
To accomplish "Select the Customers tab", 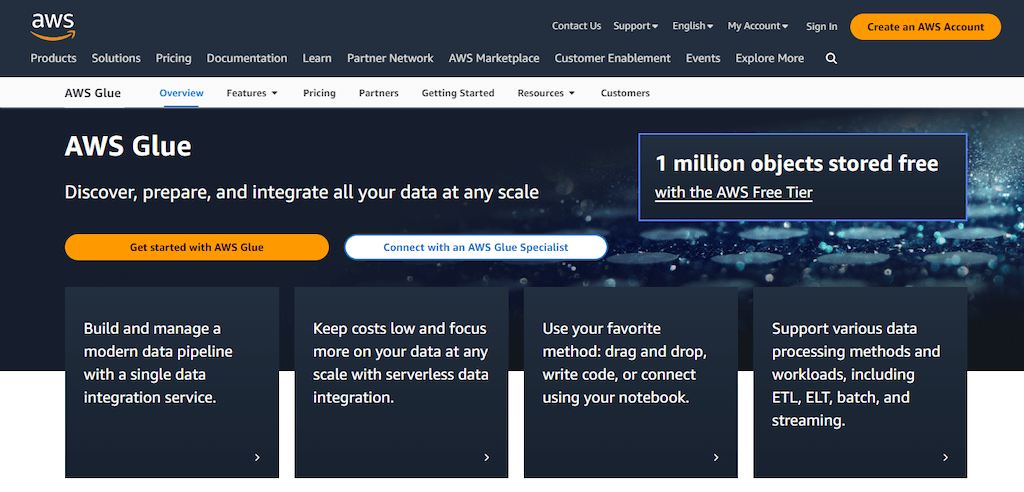I will [625, 93].
